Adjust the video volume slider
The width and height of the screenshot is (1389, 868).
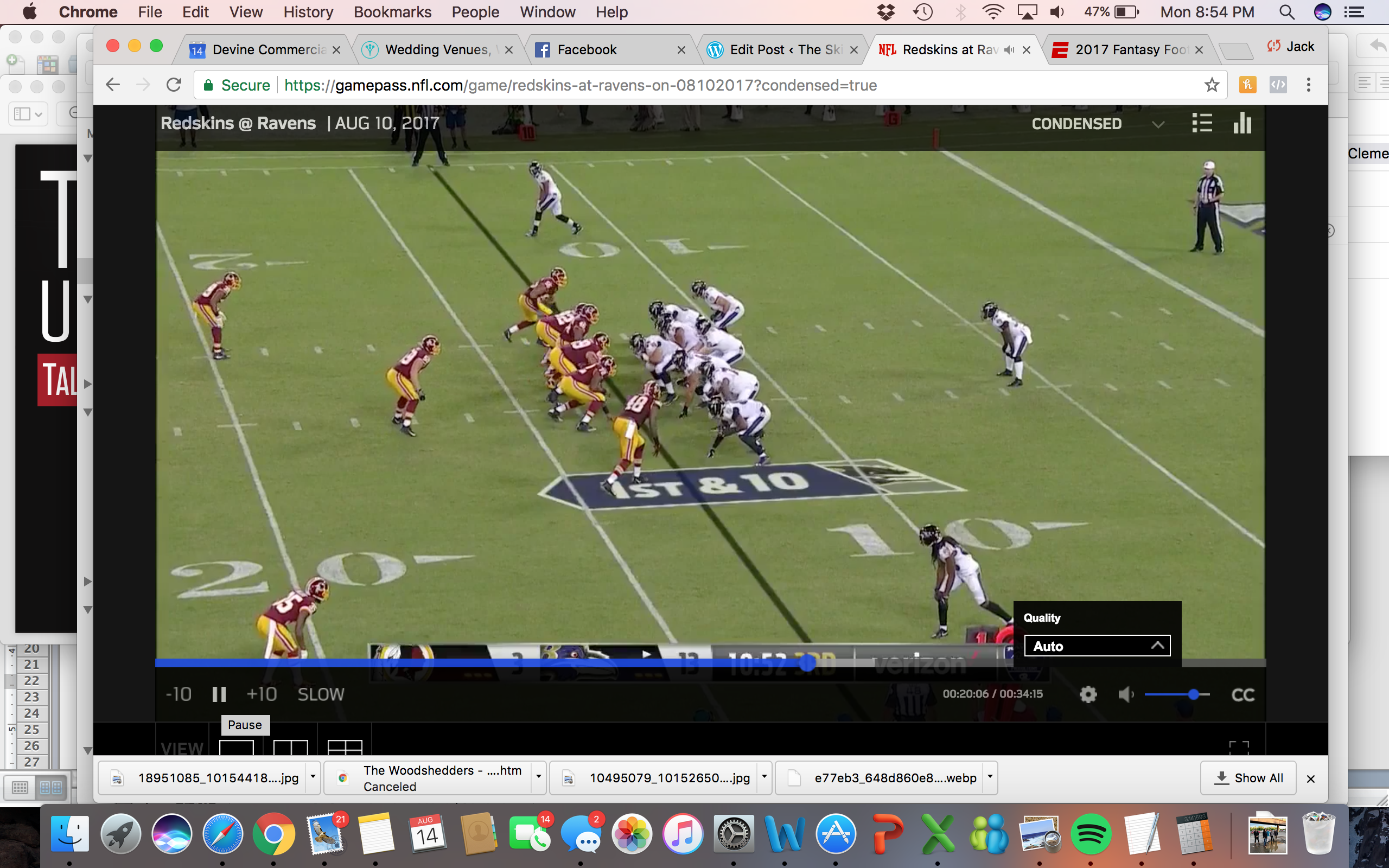click(x=1193, y=694)
